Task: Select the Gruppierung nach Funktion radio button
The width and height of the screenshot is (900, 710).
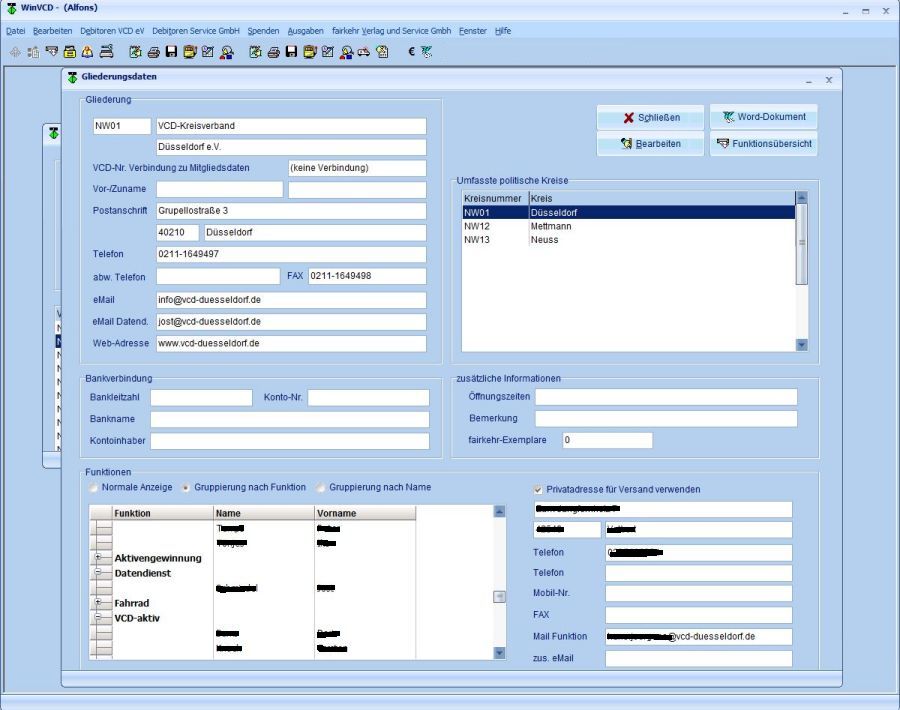Action: [x=185, y=487]
